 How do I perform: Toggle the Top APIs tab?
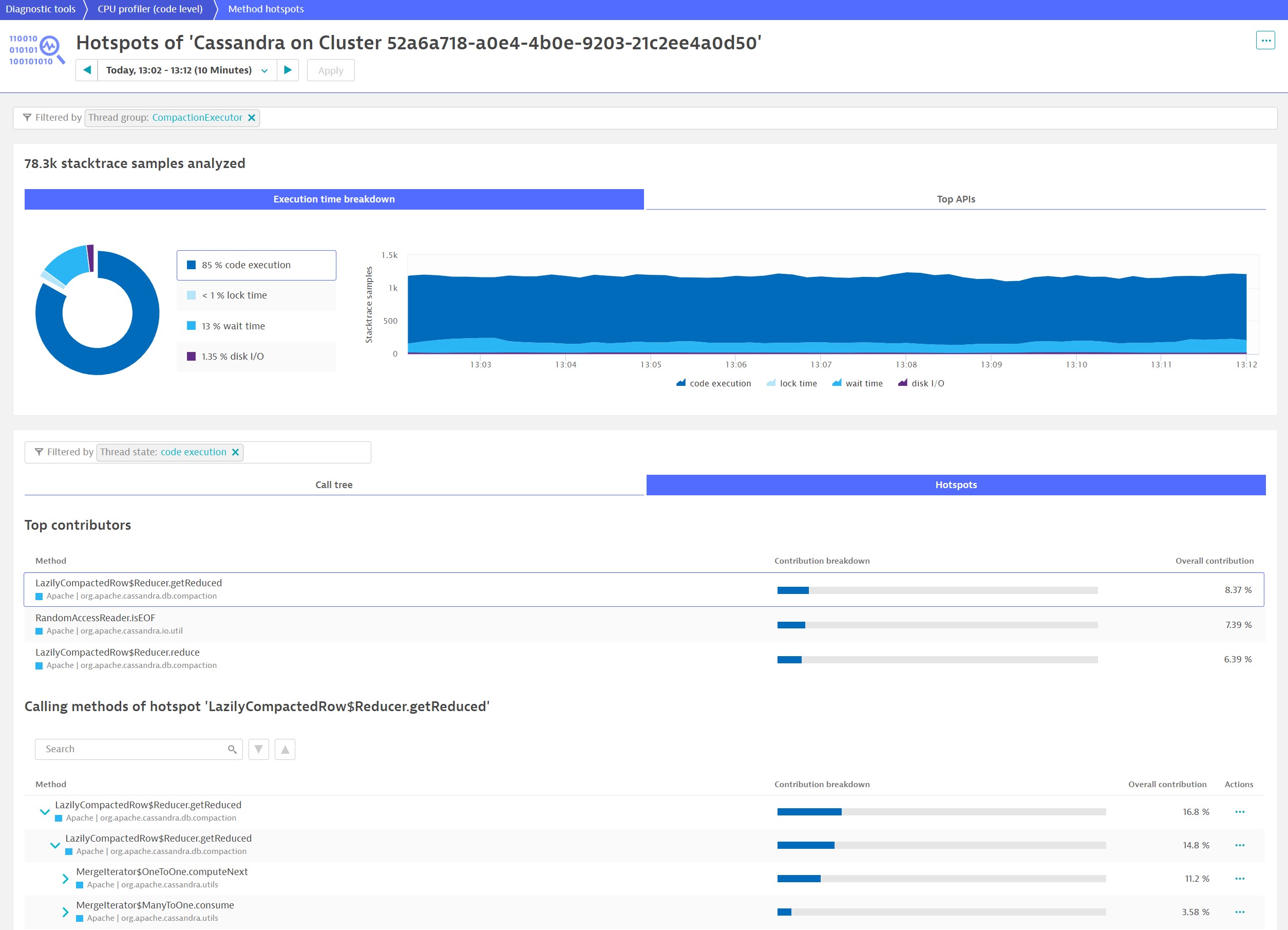(956, 199)
